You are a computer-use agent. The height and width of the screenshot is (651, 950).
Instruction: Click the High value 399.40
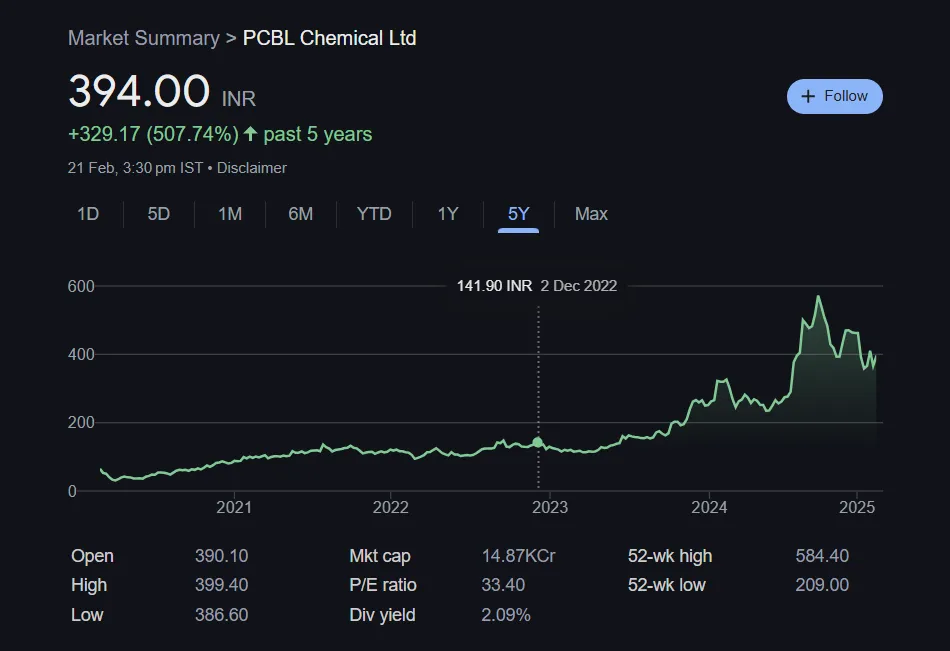tap(221, 585)
